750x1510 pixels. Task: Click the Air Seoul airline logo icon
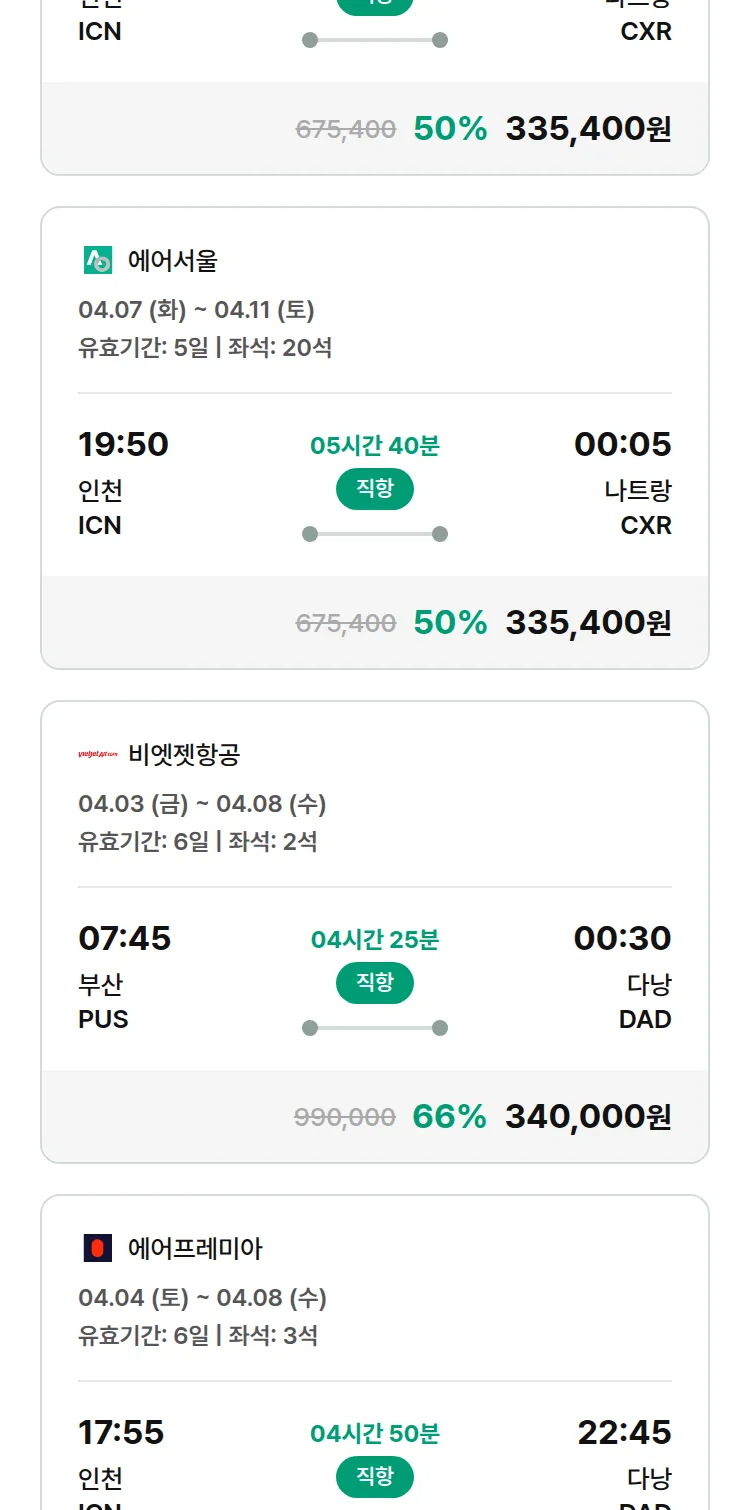(98, 261)
